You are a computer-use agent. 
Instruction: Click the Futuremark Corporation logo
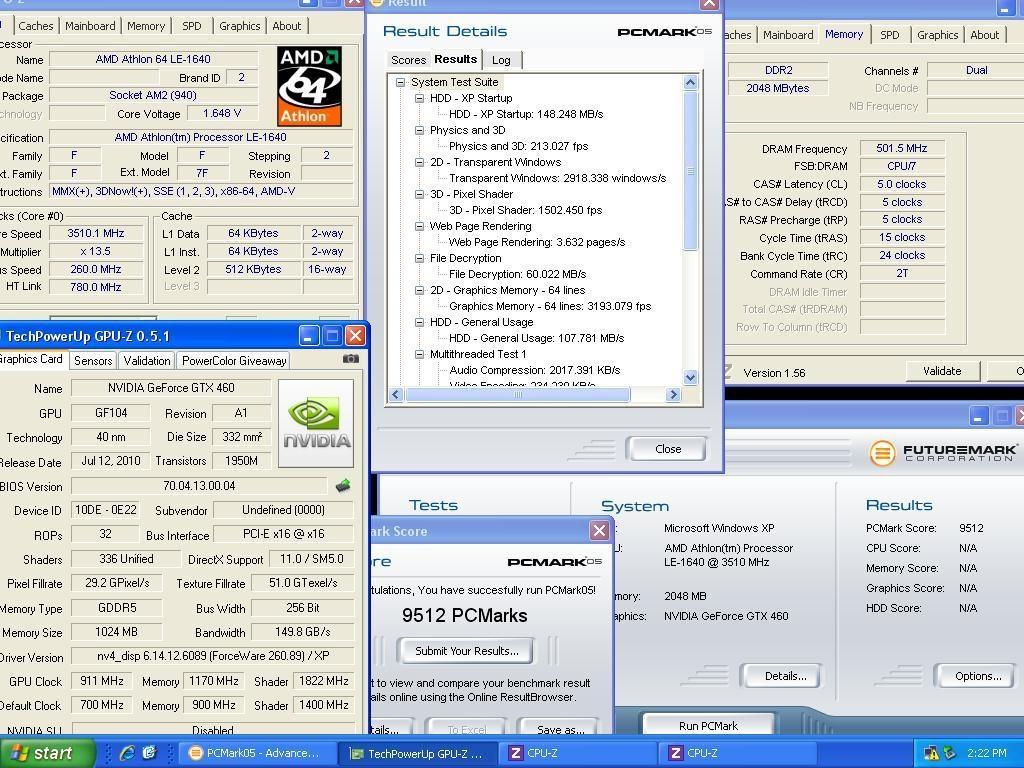coord(943,453)
